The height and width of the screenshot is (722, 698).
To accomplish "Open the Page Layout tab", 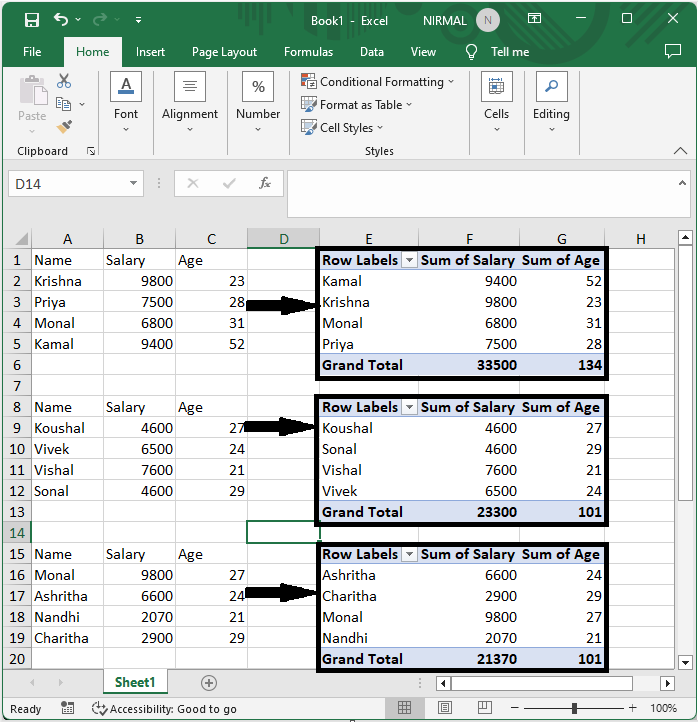I will coord(224,52).
